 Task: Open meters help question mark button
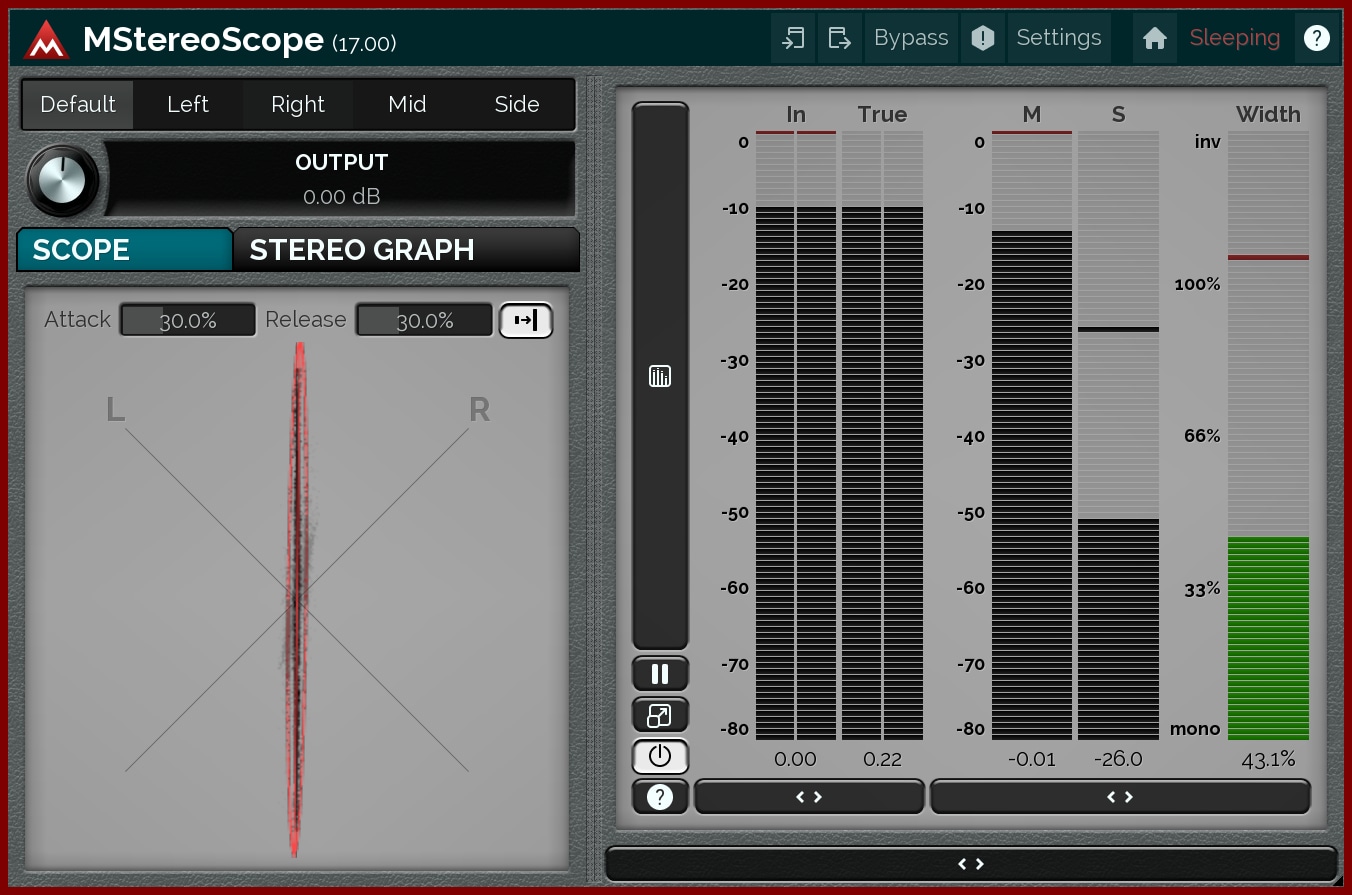point(660,797)
